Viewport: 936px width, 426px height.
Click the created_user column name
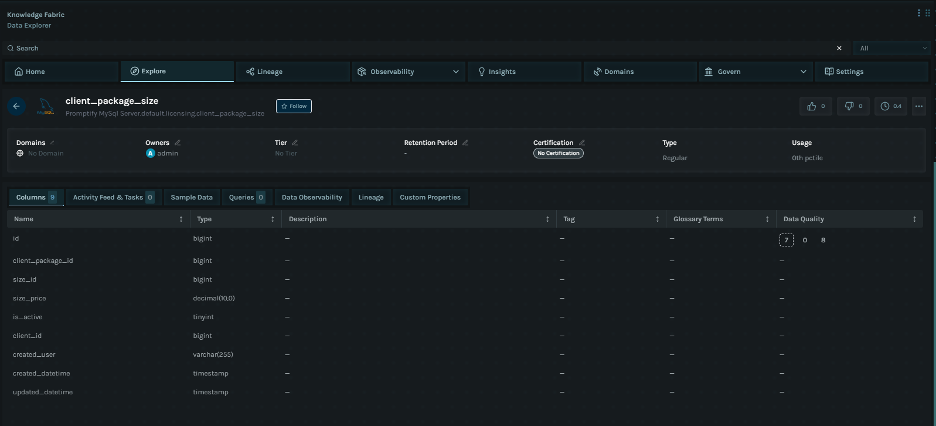coord(34,354)
